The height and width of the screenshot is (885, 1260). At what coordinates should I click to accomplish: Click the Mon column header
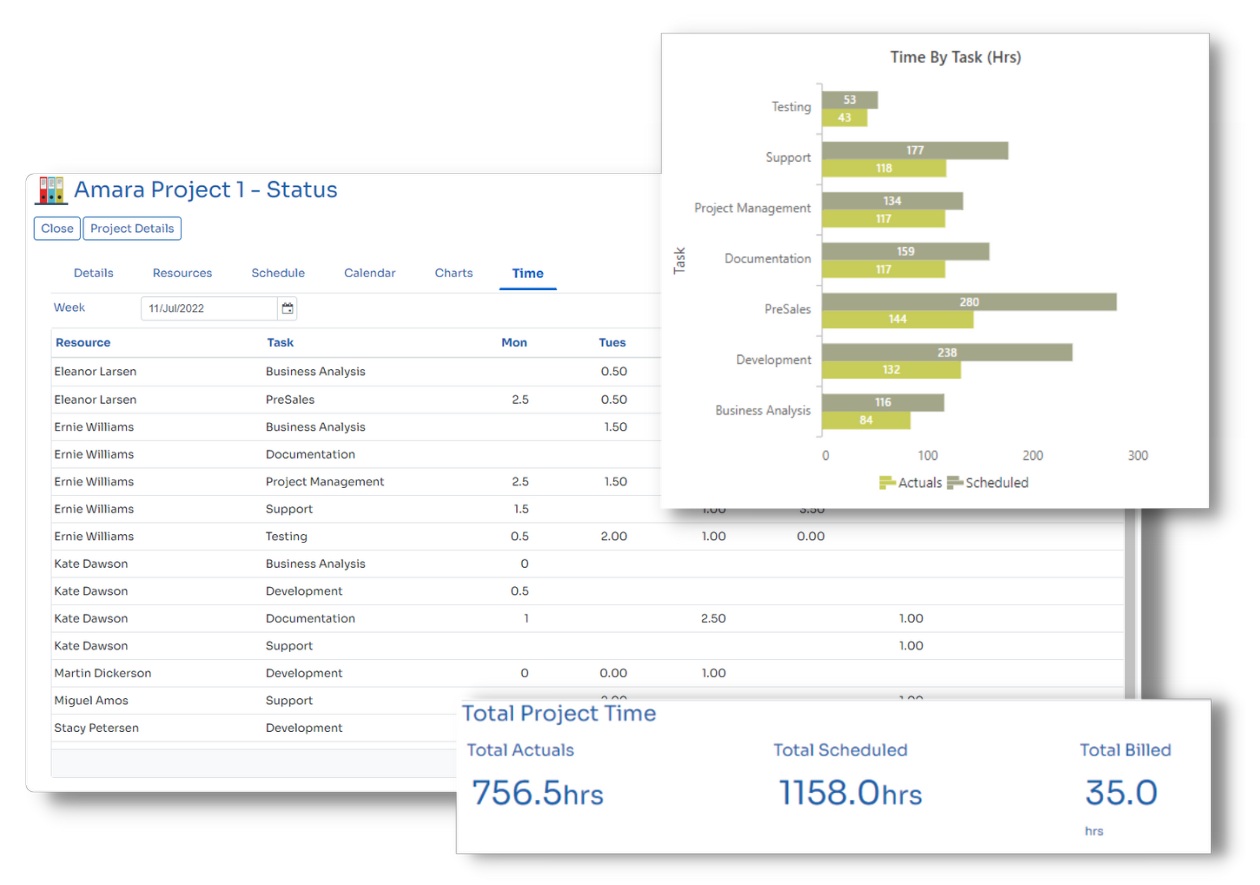pyautogui.click(x=514, y=342)
